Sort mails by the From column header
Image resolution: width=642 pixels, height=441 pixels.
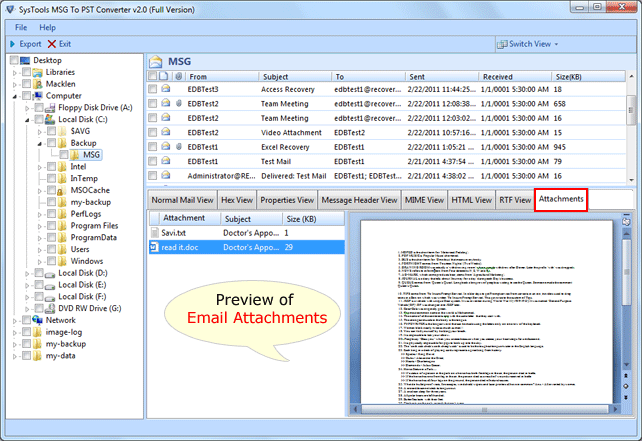pos(222,77)
